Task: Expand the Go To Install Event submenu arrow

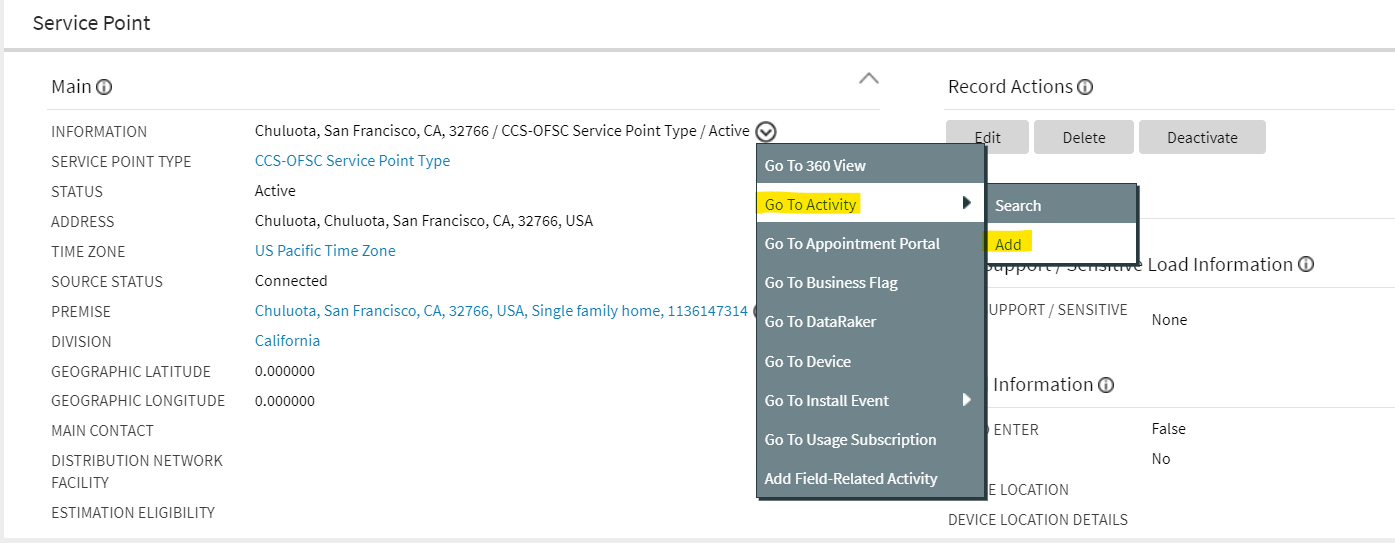Action: point(967,400)
